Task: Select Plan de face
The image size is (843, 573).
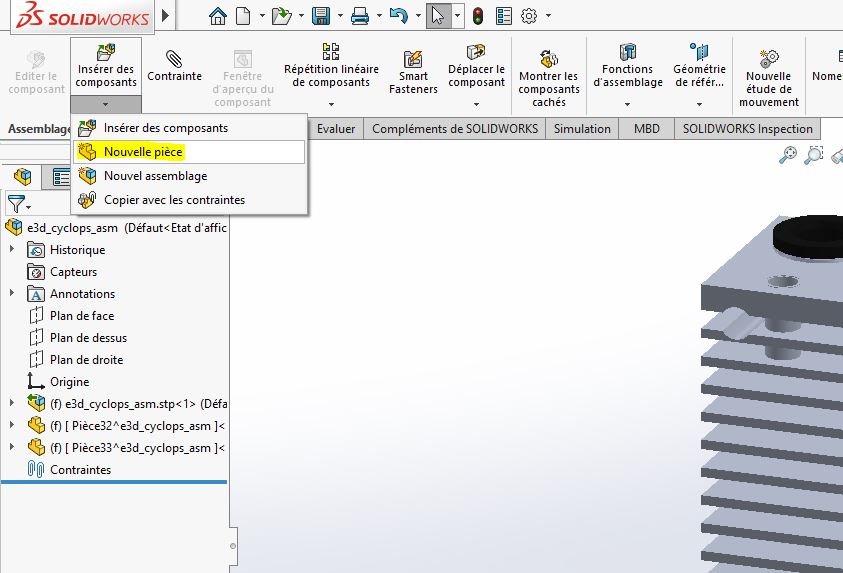Action: (72, 316)
